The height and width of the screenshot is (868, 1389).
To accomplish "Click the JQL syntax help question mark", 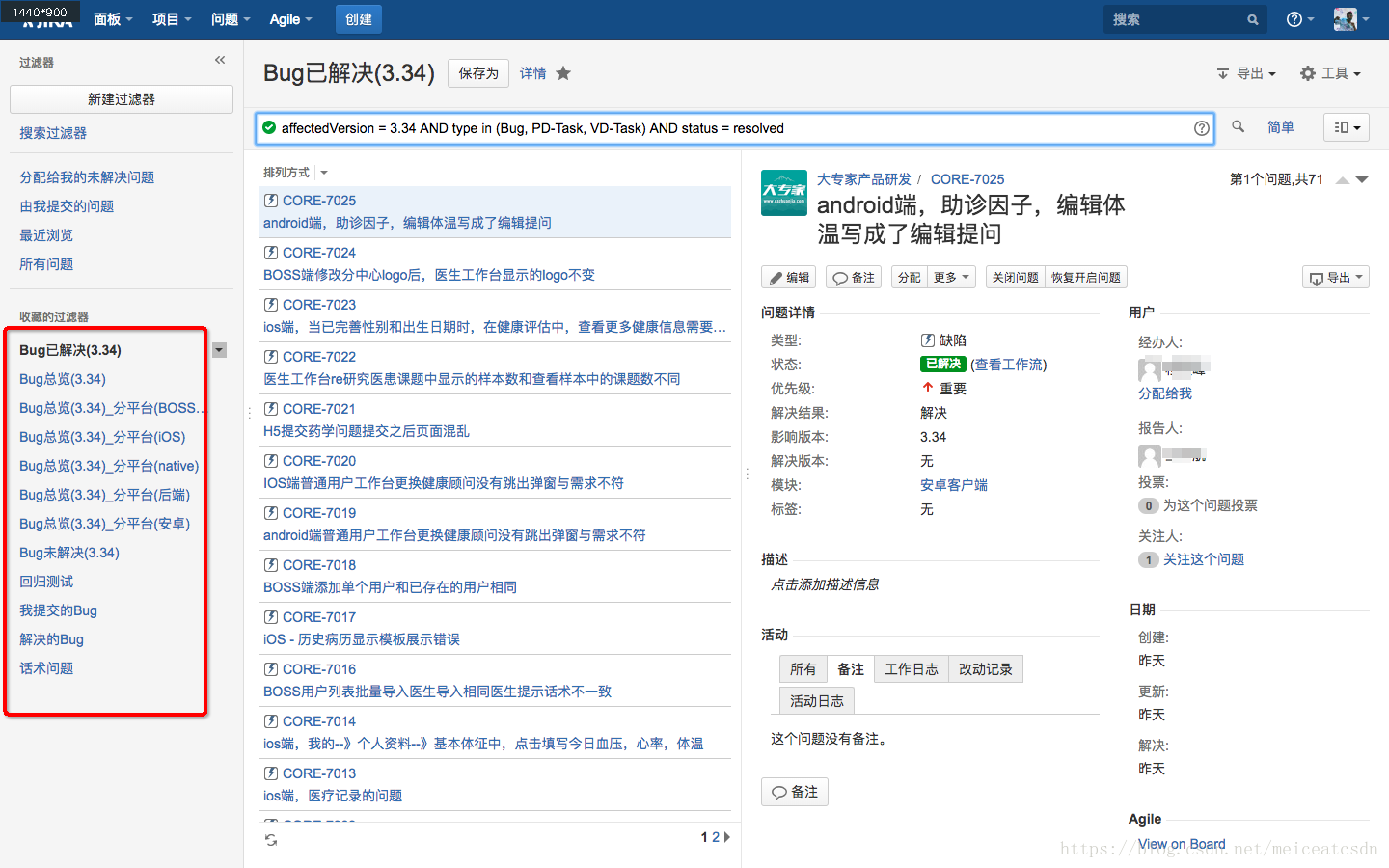I will tap(1201, 127).
